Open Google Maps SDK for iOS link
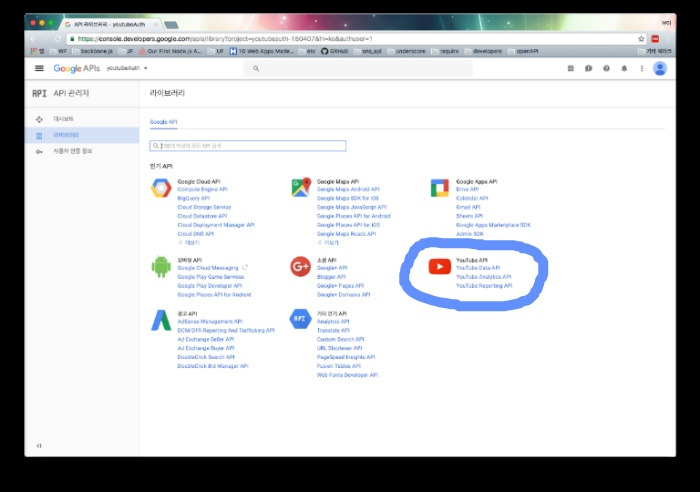Screen dimensions: 700x492 pos(347,198)
